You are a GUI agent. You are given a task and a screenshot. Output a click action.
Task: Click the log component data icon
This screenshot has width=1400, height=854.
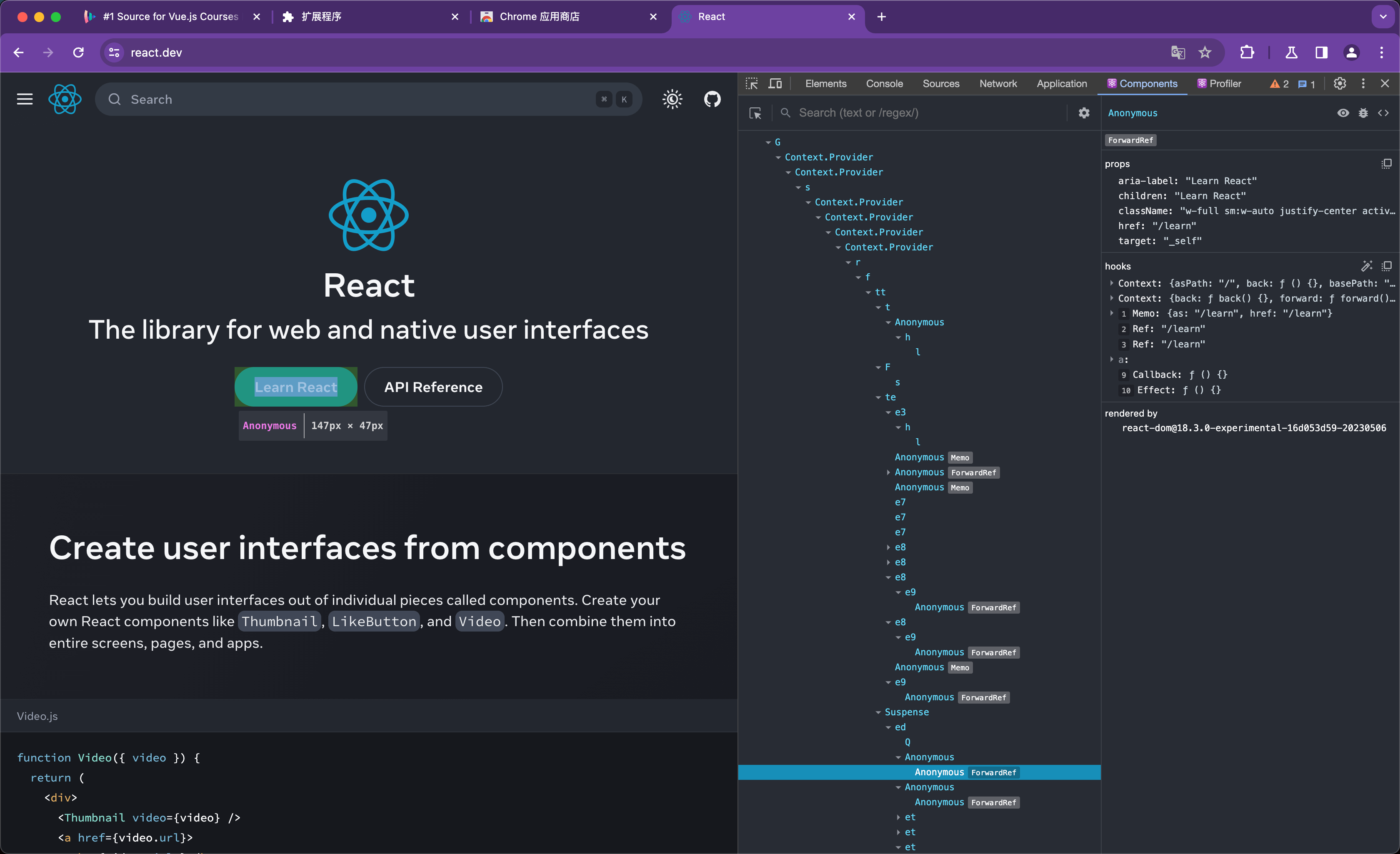[1363, 113]
